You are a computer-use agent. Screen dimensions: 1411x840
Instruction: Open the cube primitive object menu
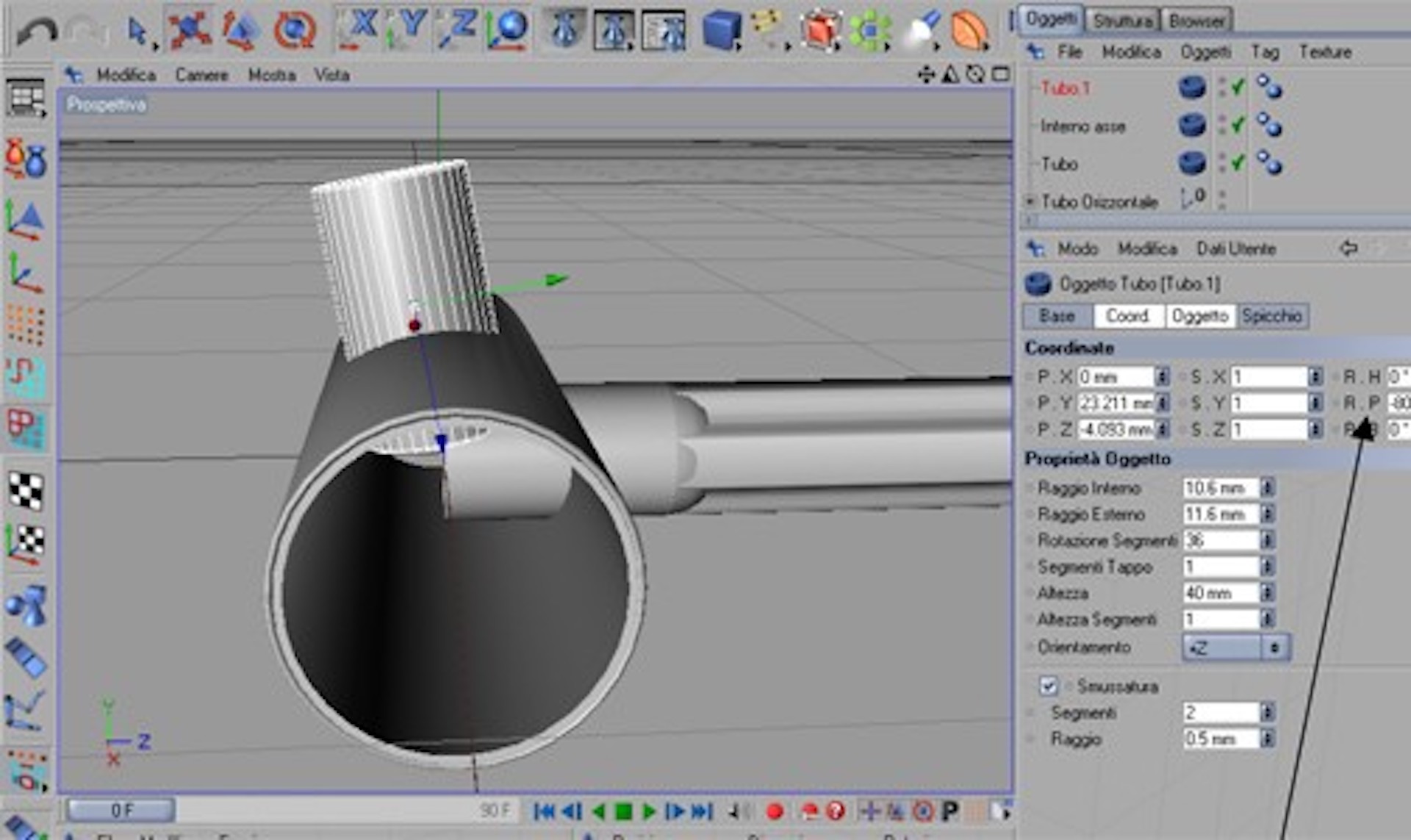click(721, 31)
